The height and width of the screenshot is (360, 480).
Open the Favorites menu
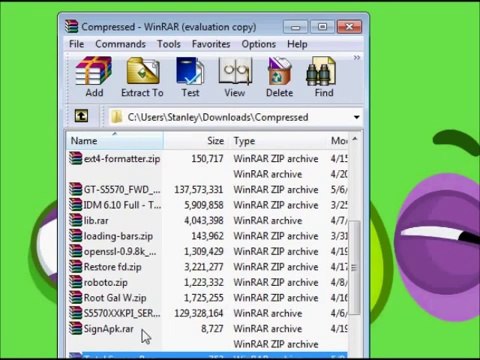211,44
